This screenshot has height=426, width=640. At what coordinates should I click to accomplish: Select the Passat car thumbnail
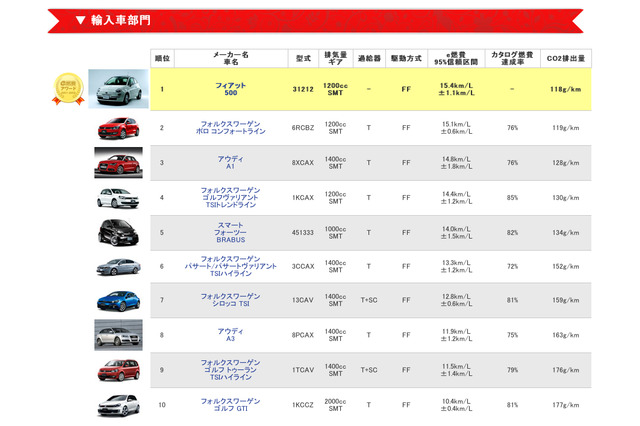coord(119,266)
